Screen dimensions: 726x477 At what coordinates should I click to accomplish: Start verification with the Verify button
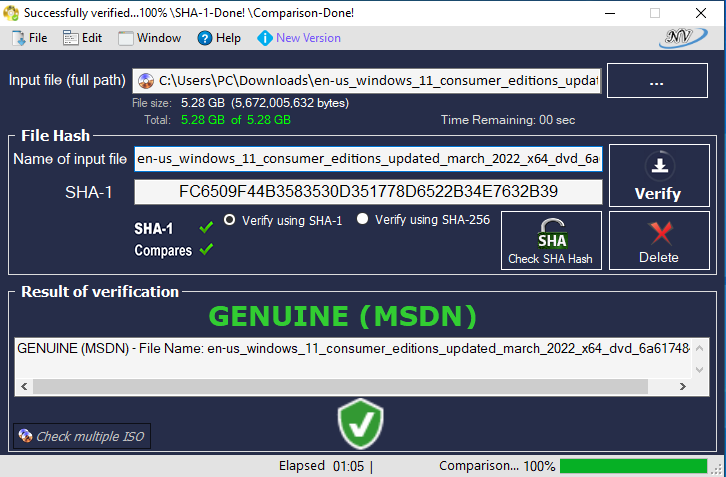659,176
